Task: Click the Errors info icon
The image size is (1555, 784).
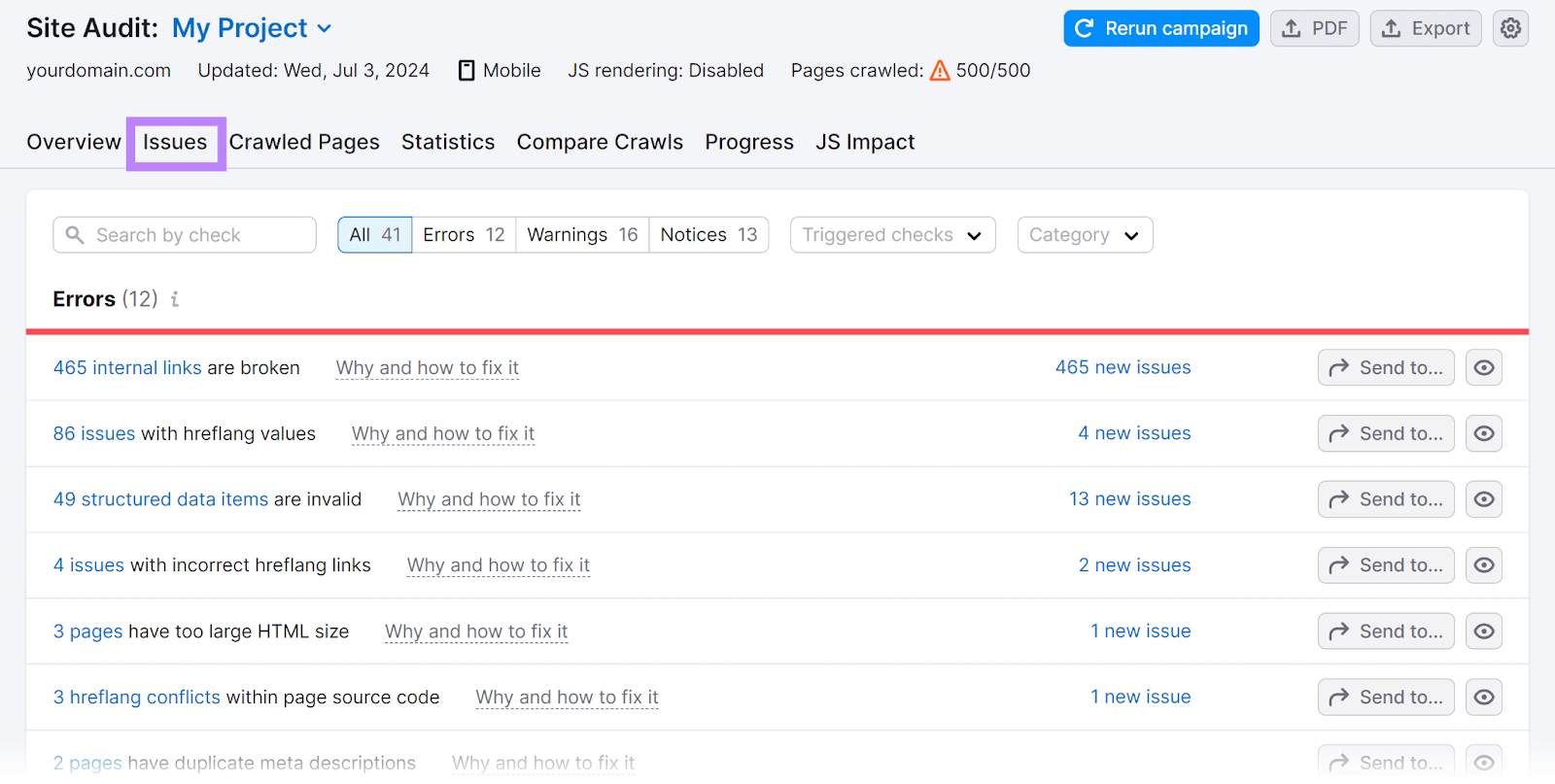Action: [x=175, y=299]
